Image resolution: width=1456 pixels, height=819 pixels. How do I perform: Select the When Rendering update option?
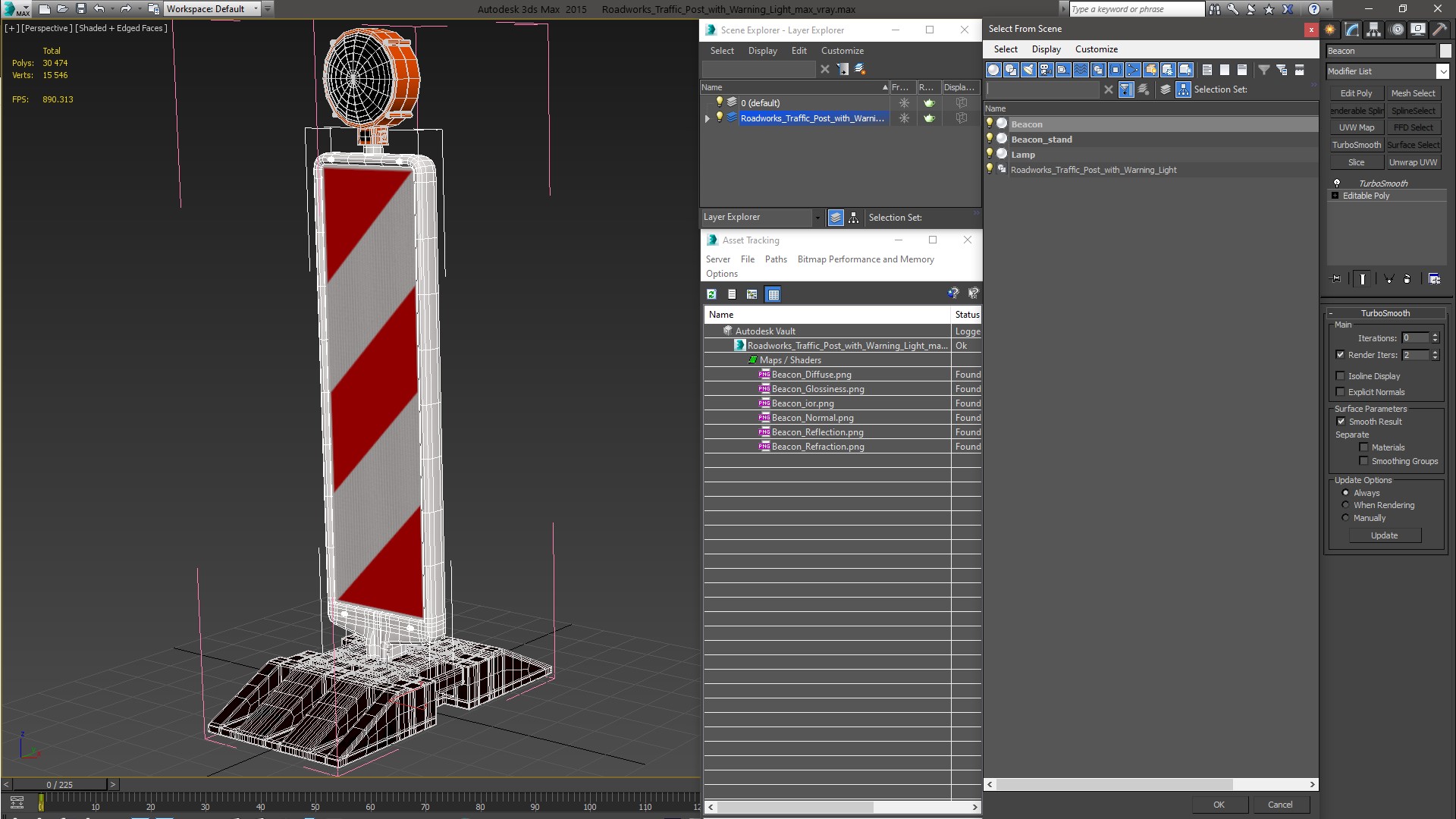1346,505
